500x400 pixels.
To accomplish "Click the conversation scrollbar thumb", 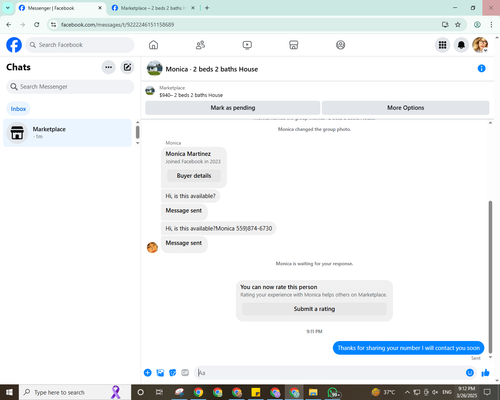I will coord(490,277).
